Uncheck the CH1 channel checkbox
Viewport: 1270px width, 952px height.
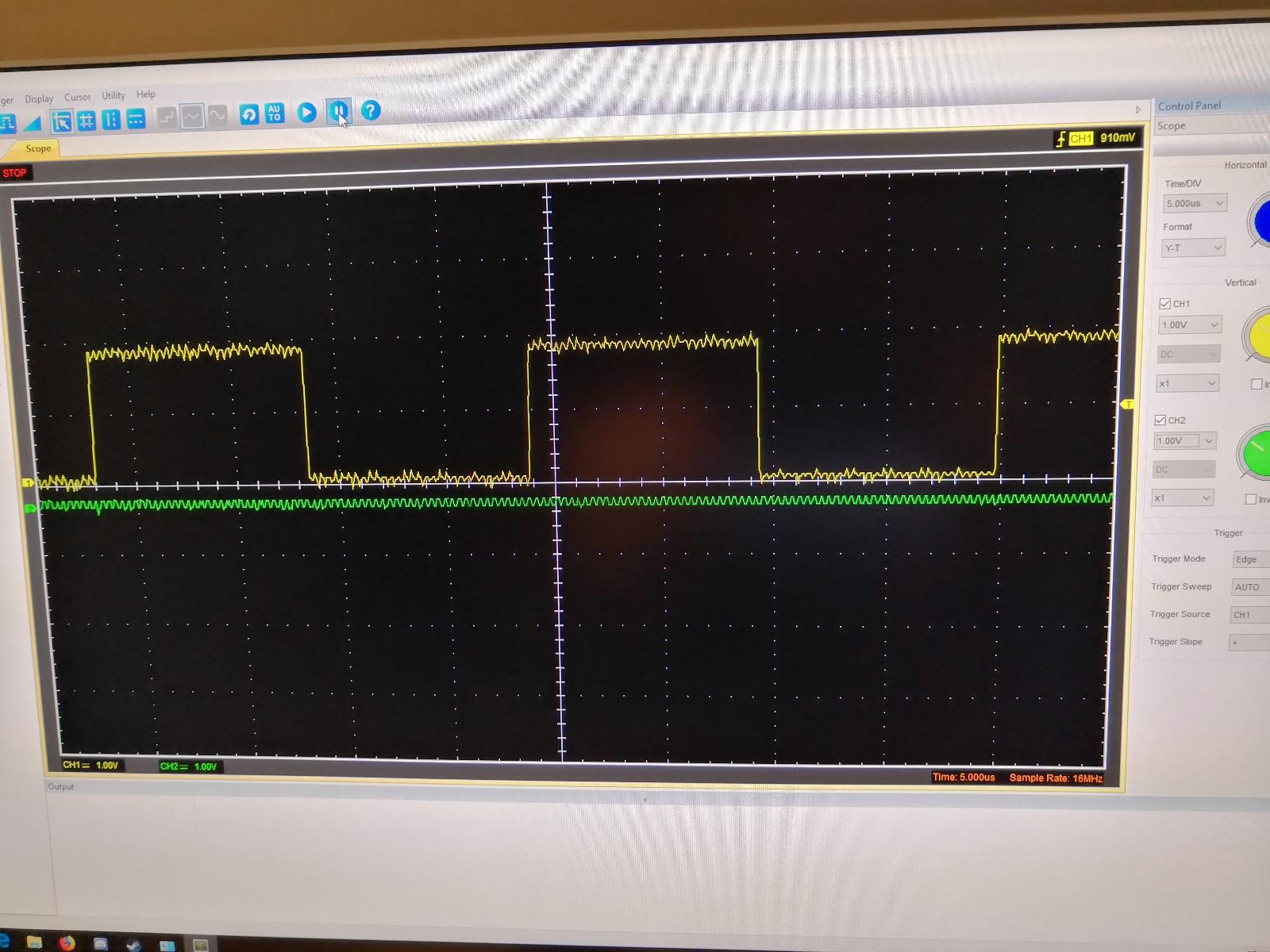point(1164,304)
